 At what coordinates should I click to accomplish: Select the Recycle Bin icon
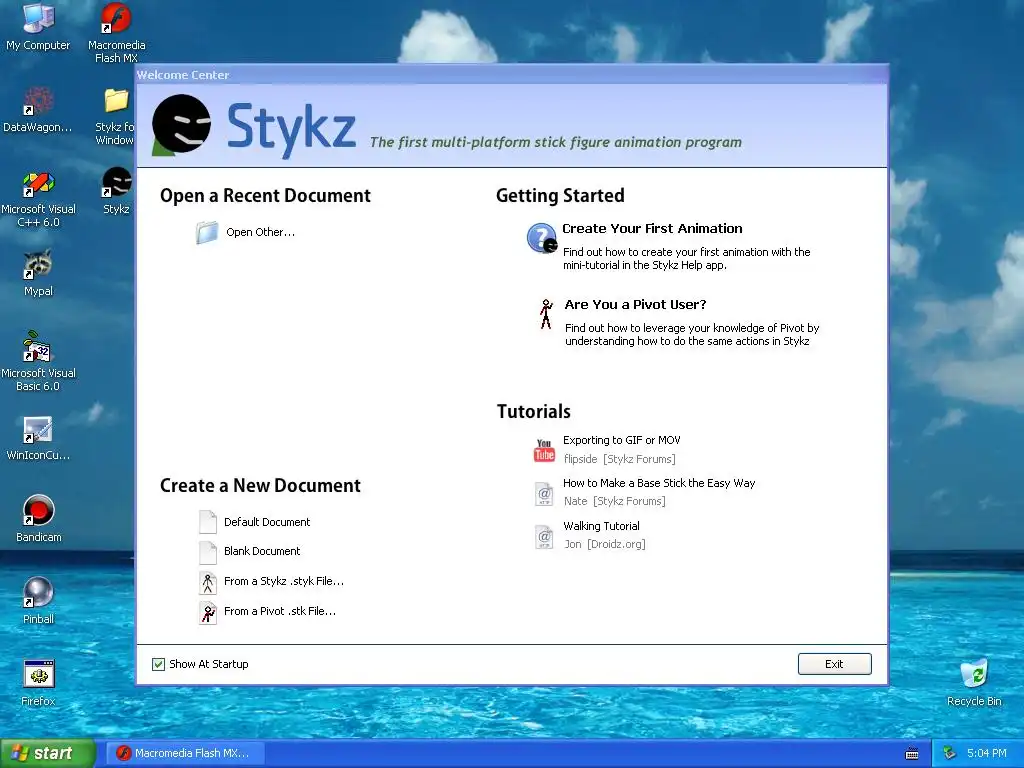point(974,674)
